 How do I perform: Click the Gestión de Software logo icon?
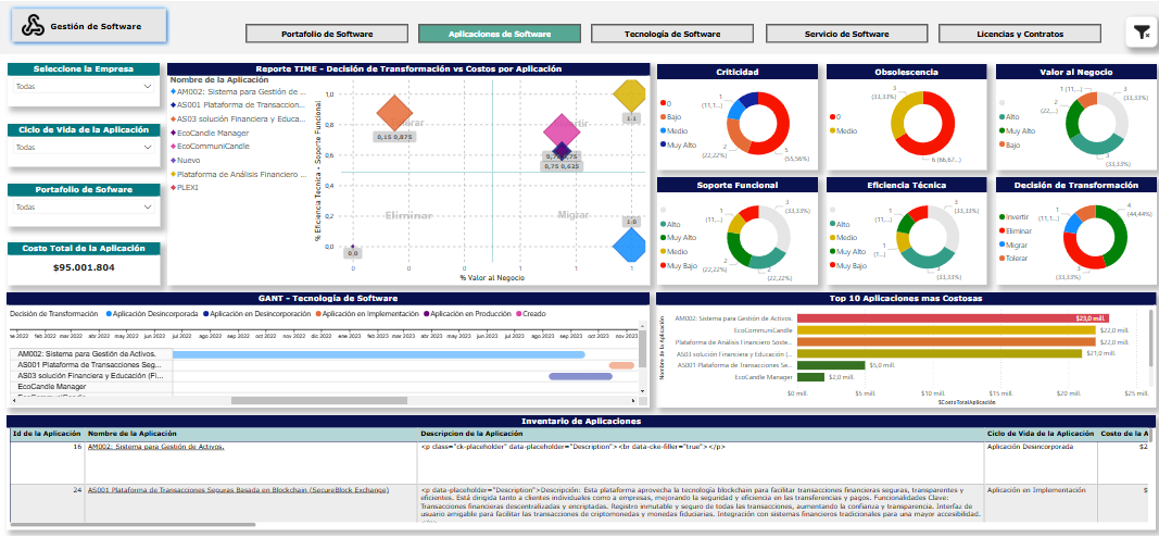(x=34, y=27)
